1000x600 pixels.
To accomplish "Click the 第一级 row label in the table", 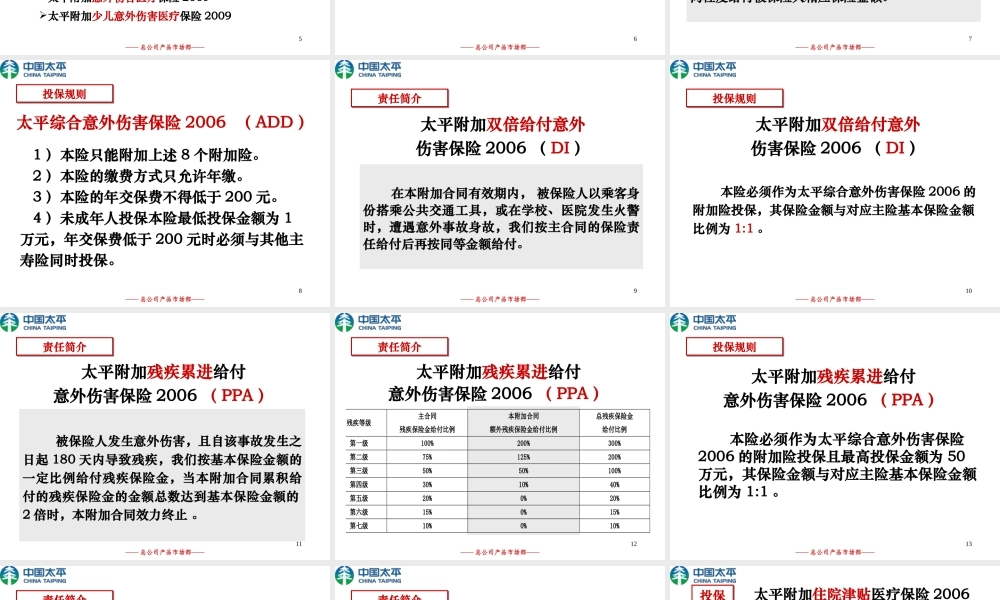I will tap(358, 443).
